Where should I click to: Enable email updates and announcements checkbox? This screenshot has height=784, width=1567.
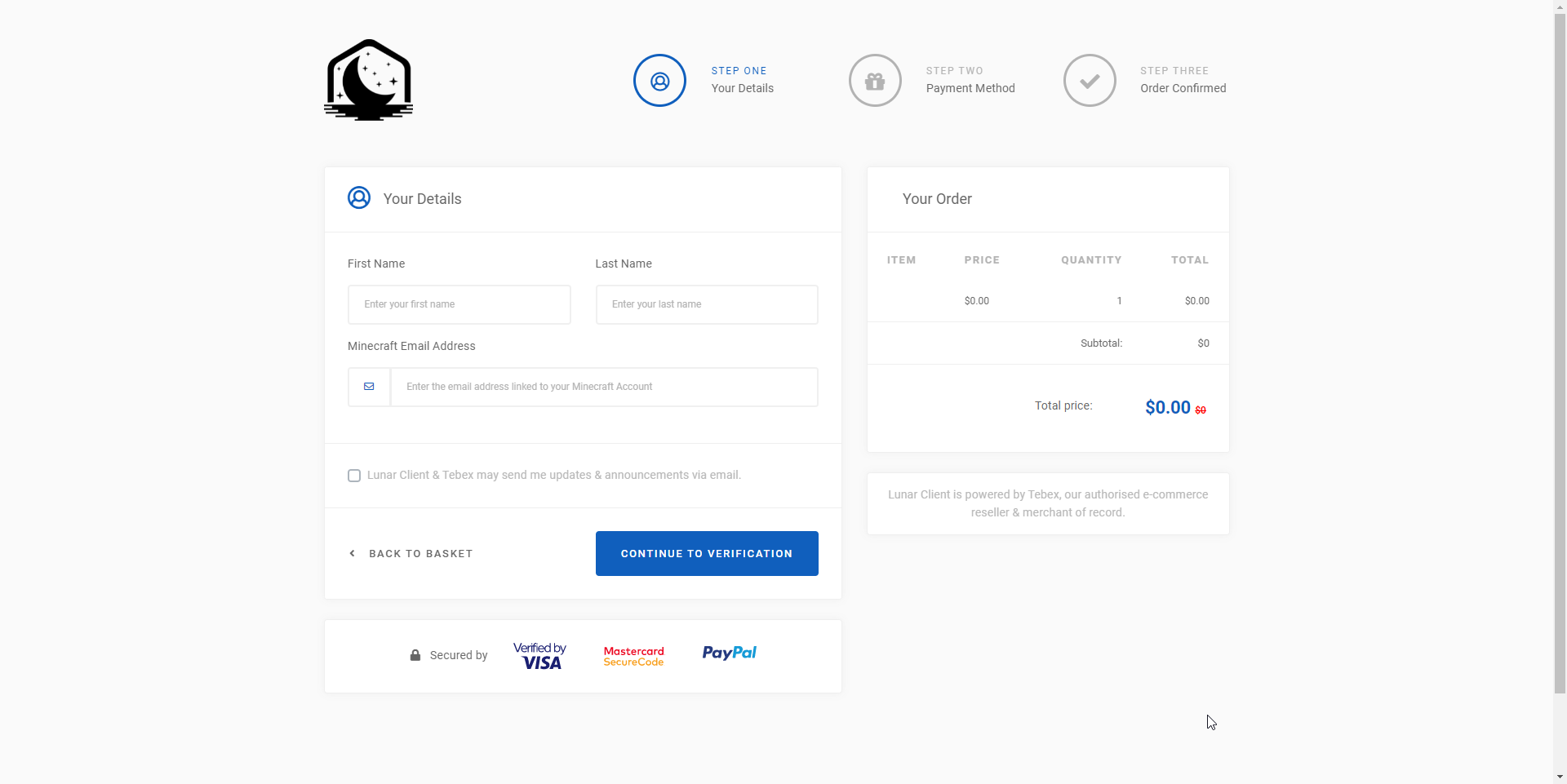click(x=354, y=476)
